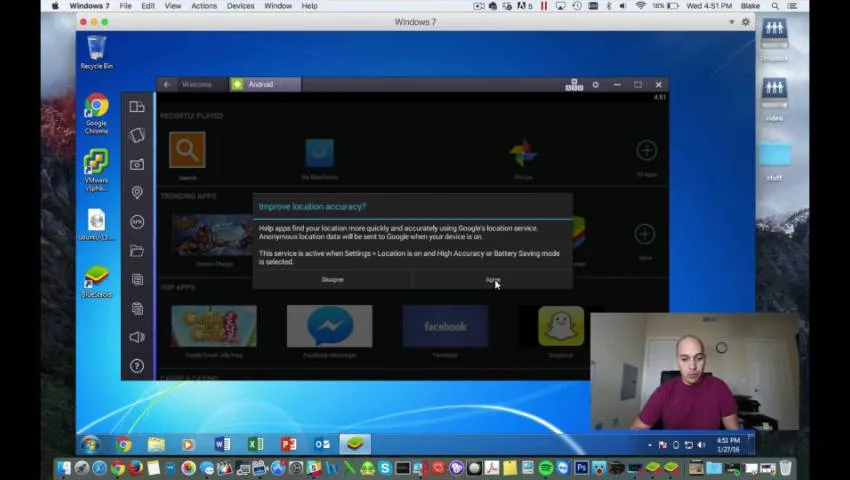
Task: Open File Explorer in the Windows taskbar
Action: tap(156, 445)
